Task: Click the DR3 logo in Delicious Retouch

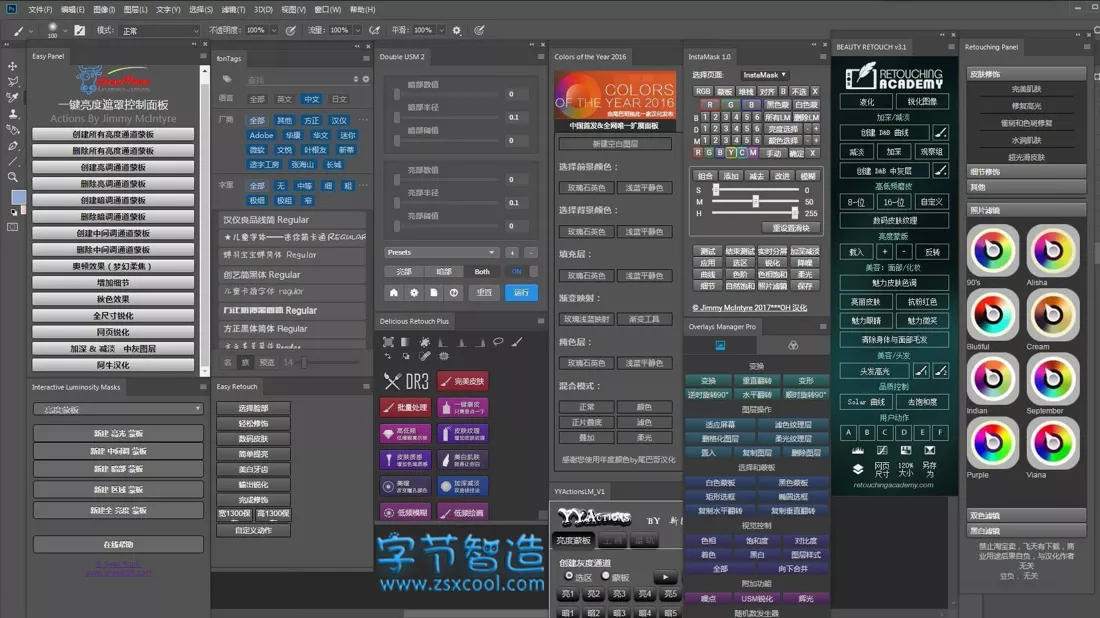Action: point(406,382)
